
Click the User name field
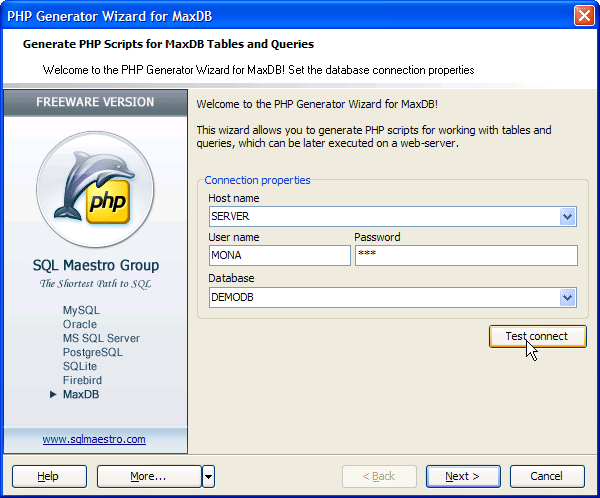tap(279, 256)
